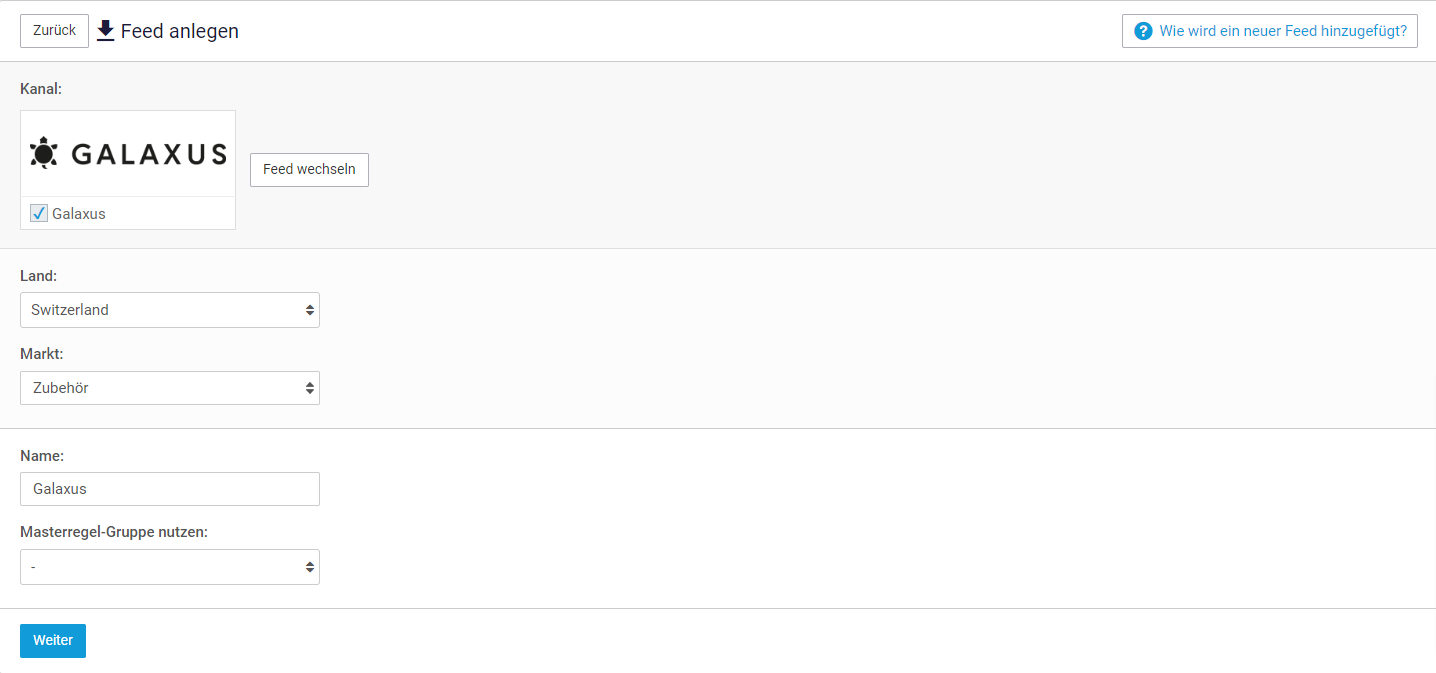Click the Masterregel-Gruppe nutzen label
Image resolution: width=1436 pixels, height=673 pixels.
click(114, 532)
